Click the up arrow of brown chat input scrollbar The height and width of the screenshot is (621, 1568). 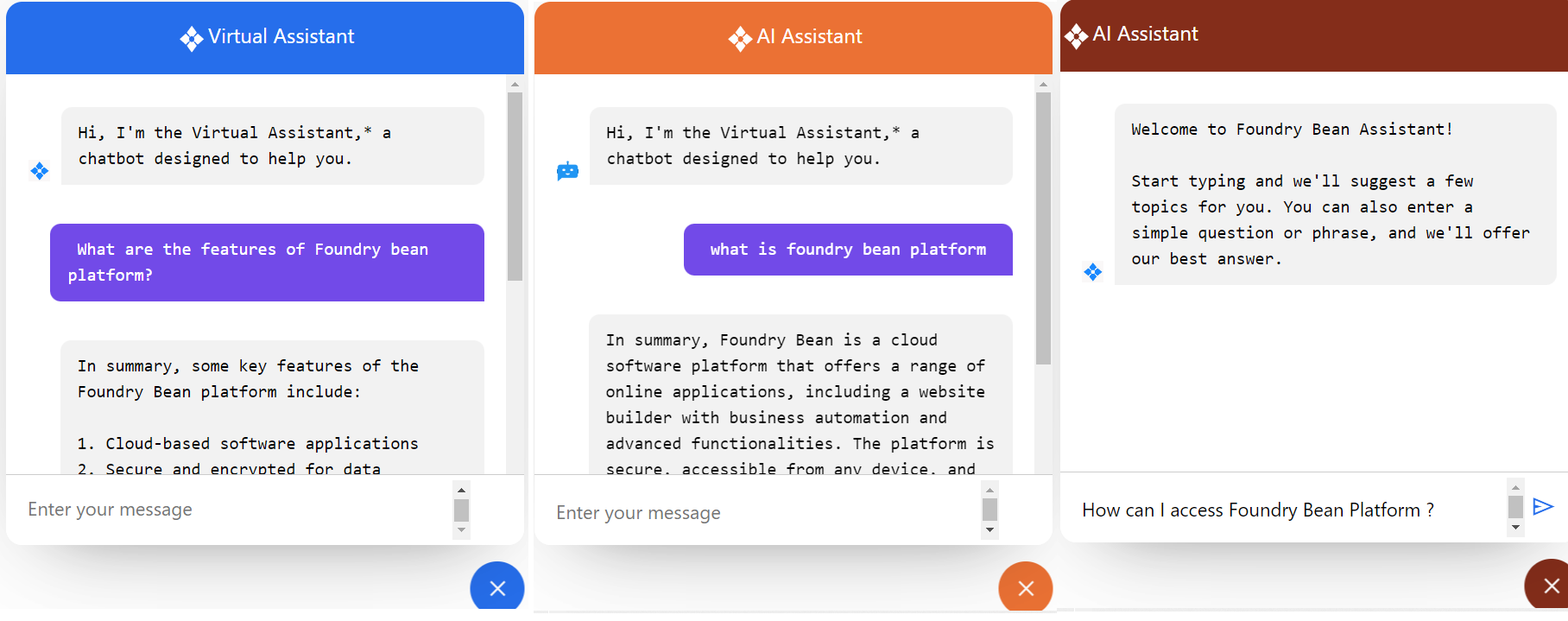point(1515,487)
